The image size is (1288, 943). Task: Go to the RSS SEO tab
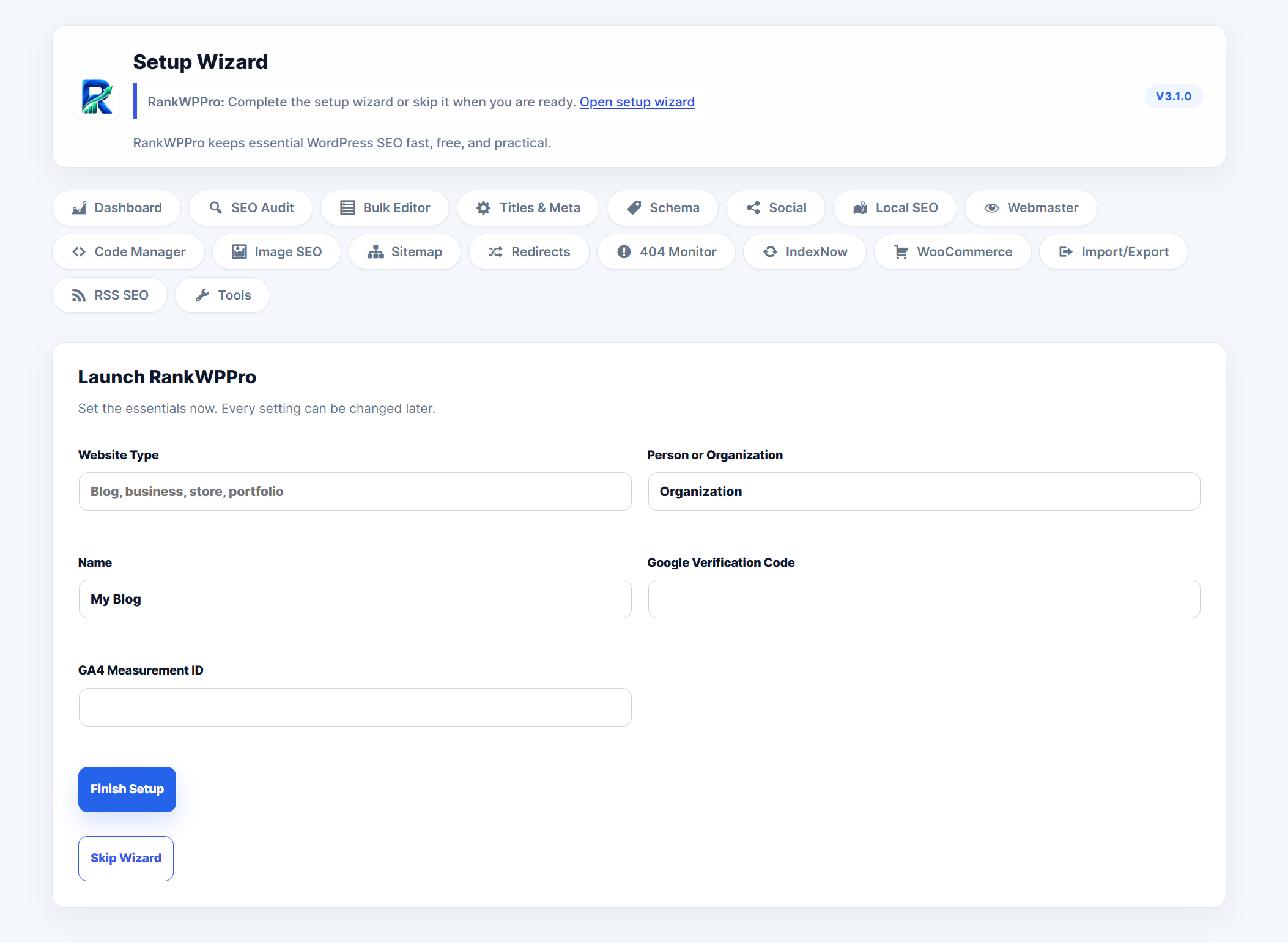[x=110, y=295]
